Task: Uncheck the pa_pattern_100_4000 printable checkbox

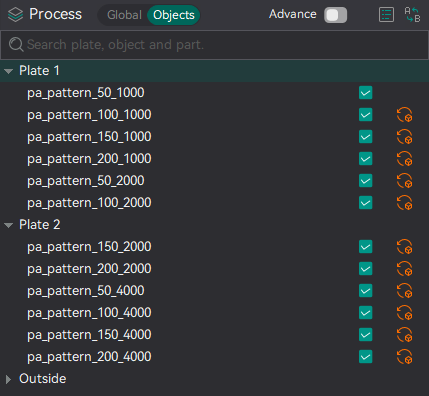Action: [366, 313]
